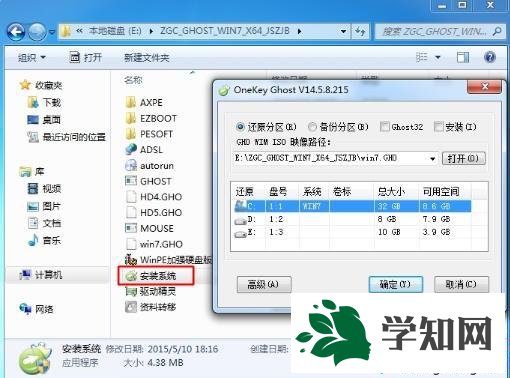510x378 pixels.
Task: Select the PESOFT folder icon
Action: click(x=131, y=134)
